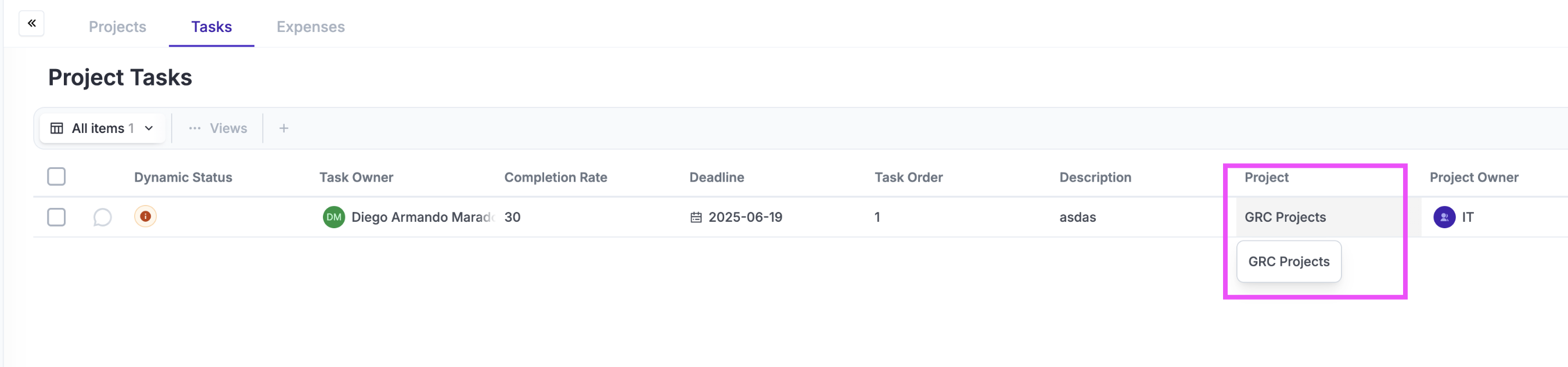Open the comment bubble icon on the task row
The height and width of the screenshot is (367, 1568).
pyautogui.click(x=102, y=217)
